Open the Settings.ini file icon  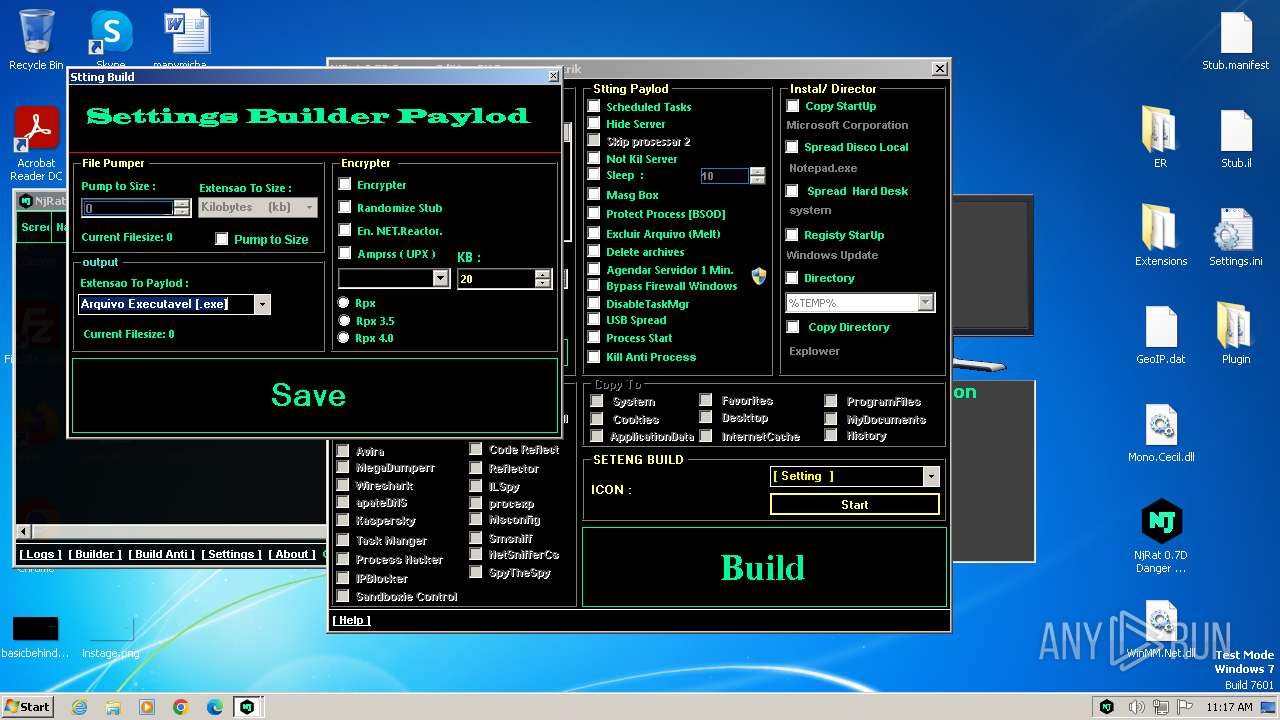click(1236, 235)
